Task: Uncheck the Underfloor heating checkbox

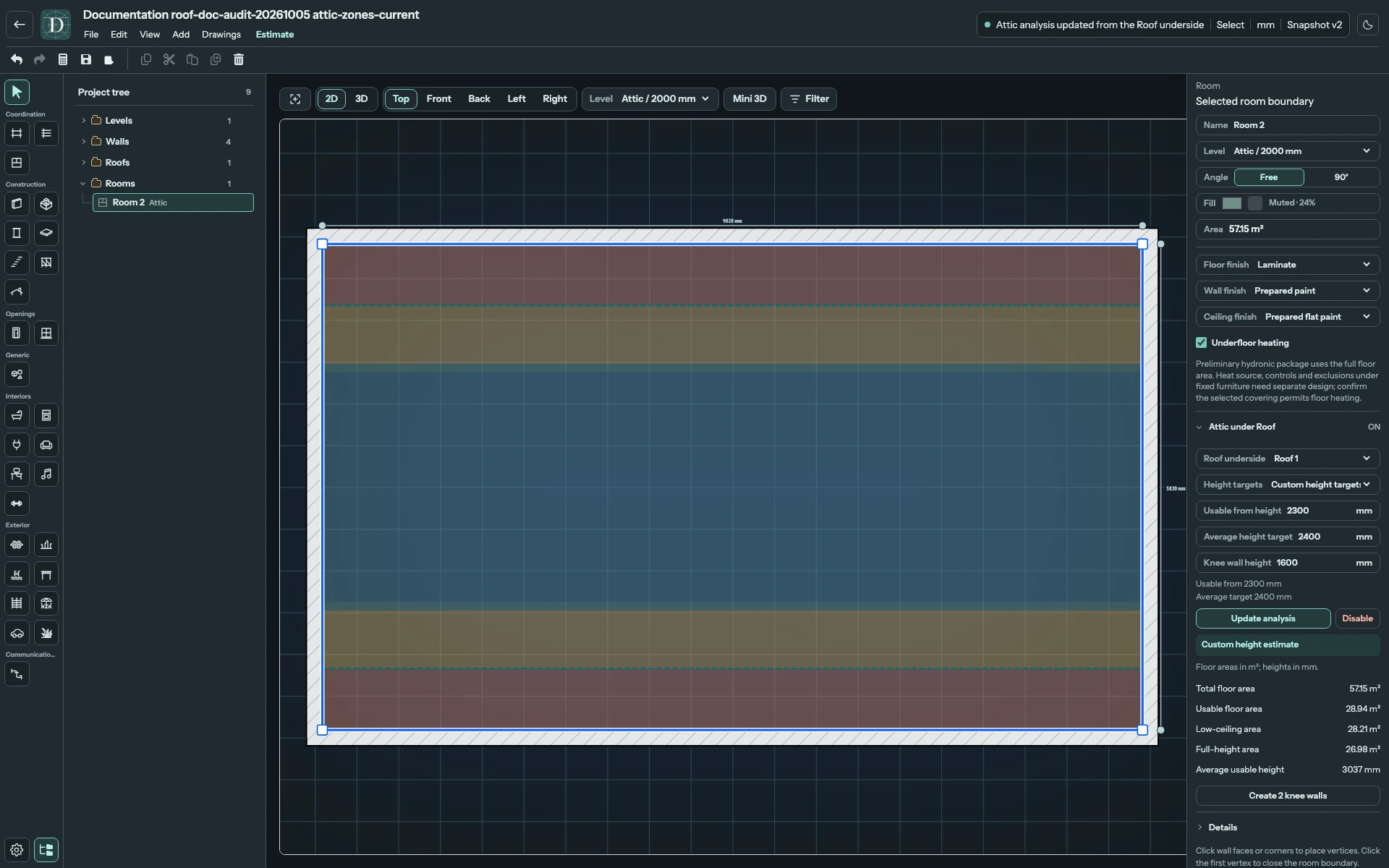Action: click(1202, 343)
